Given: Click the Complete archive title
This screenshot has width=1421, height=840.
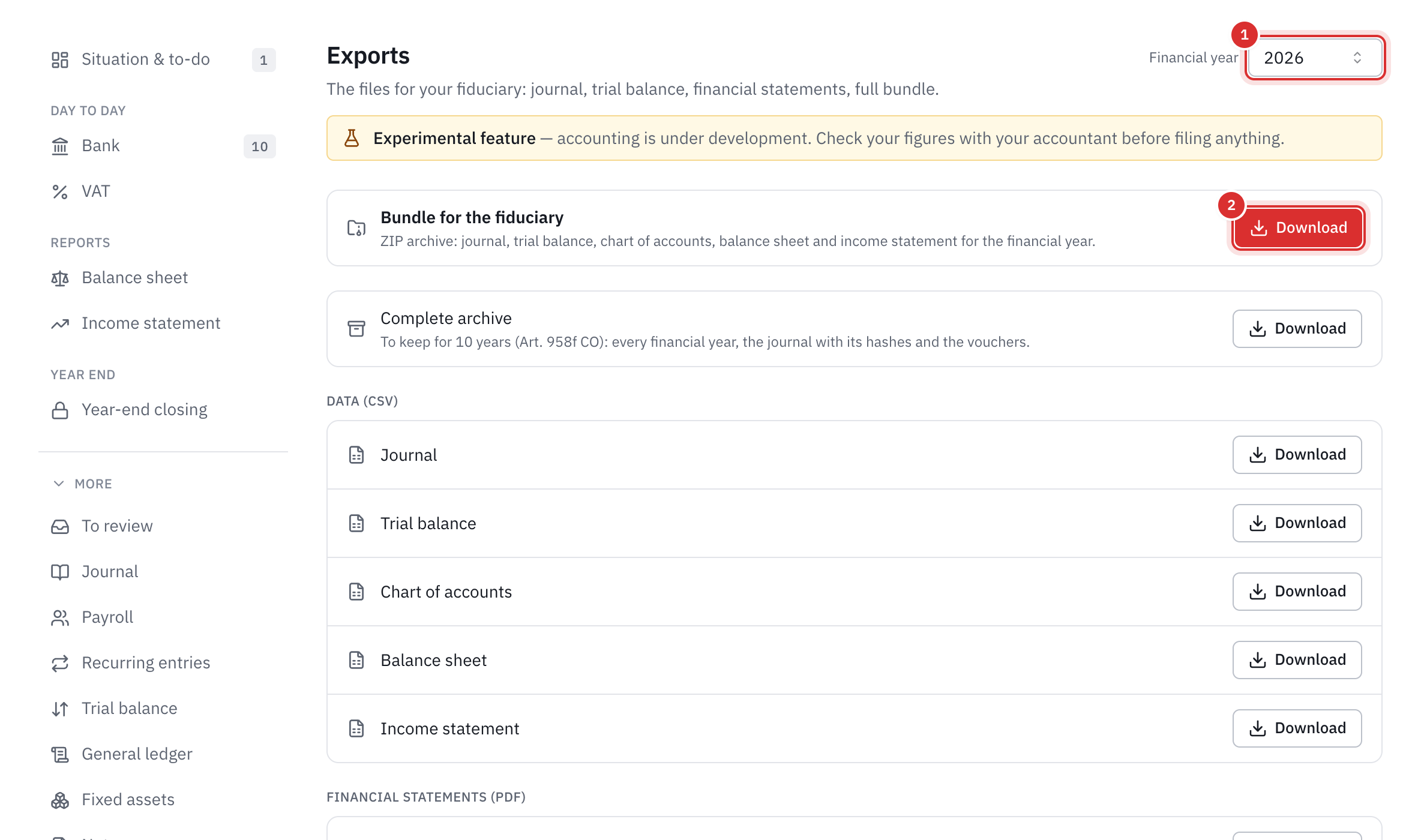Looking at the screenshot, I should click(x=446, y=318).
